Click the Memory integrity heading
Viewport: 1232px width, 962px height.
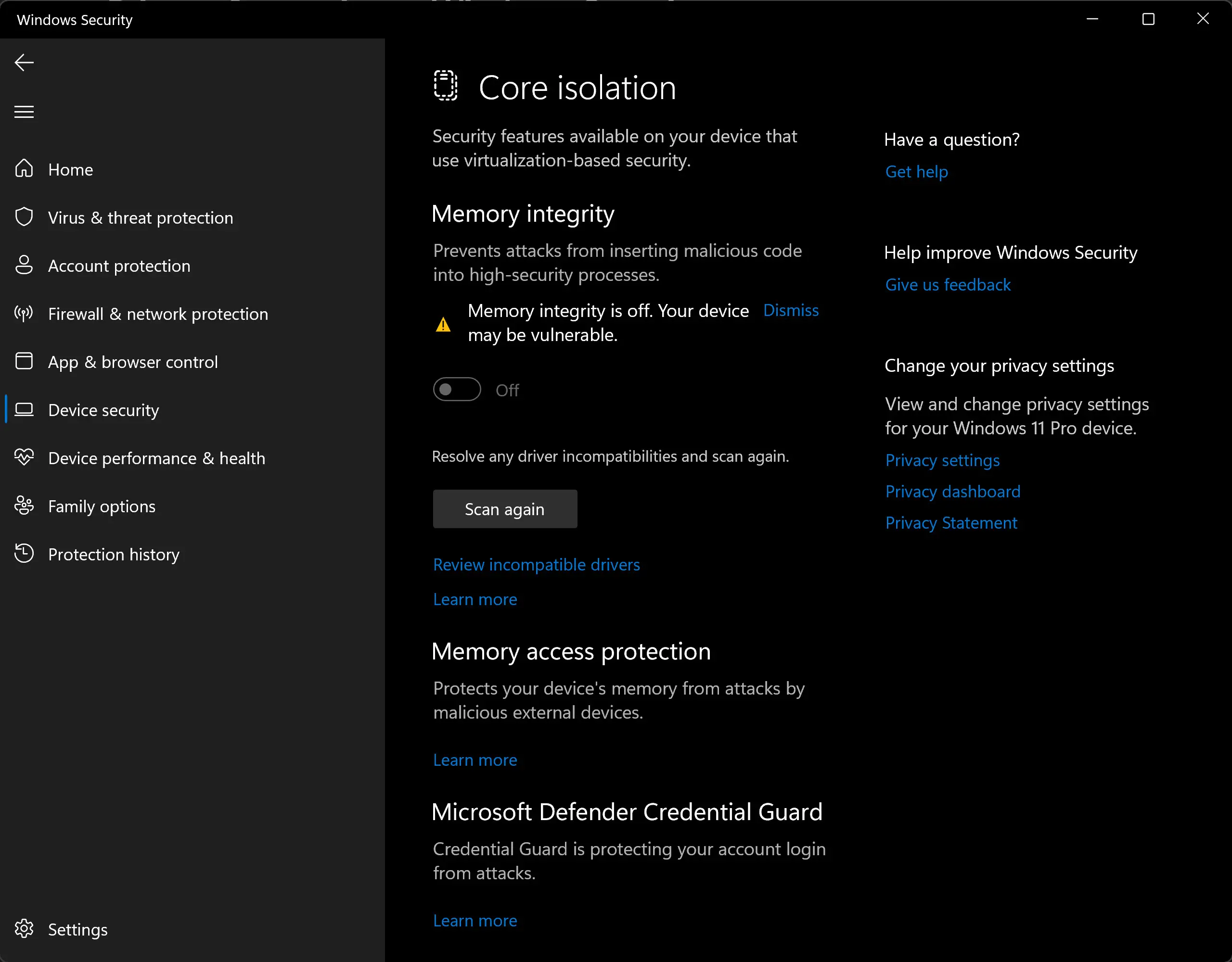tap(523, 214)
